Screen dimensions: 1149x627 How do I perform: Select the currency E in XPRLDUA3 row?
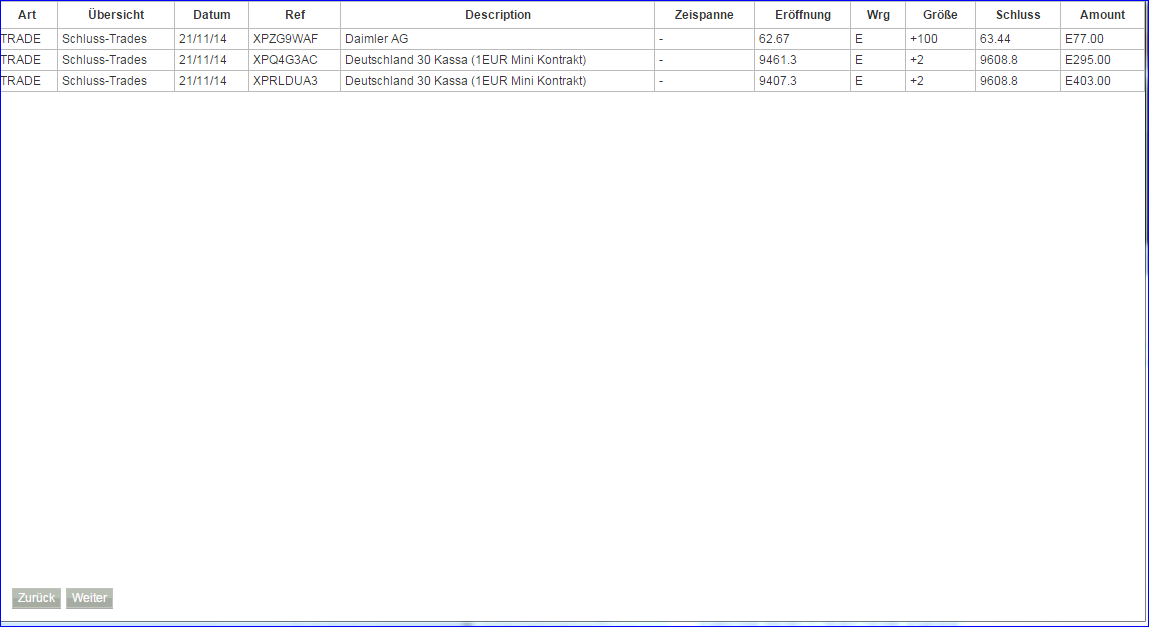878,81
